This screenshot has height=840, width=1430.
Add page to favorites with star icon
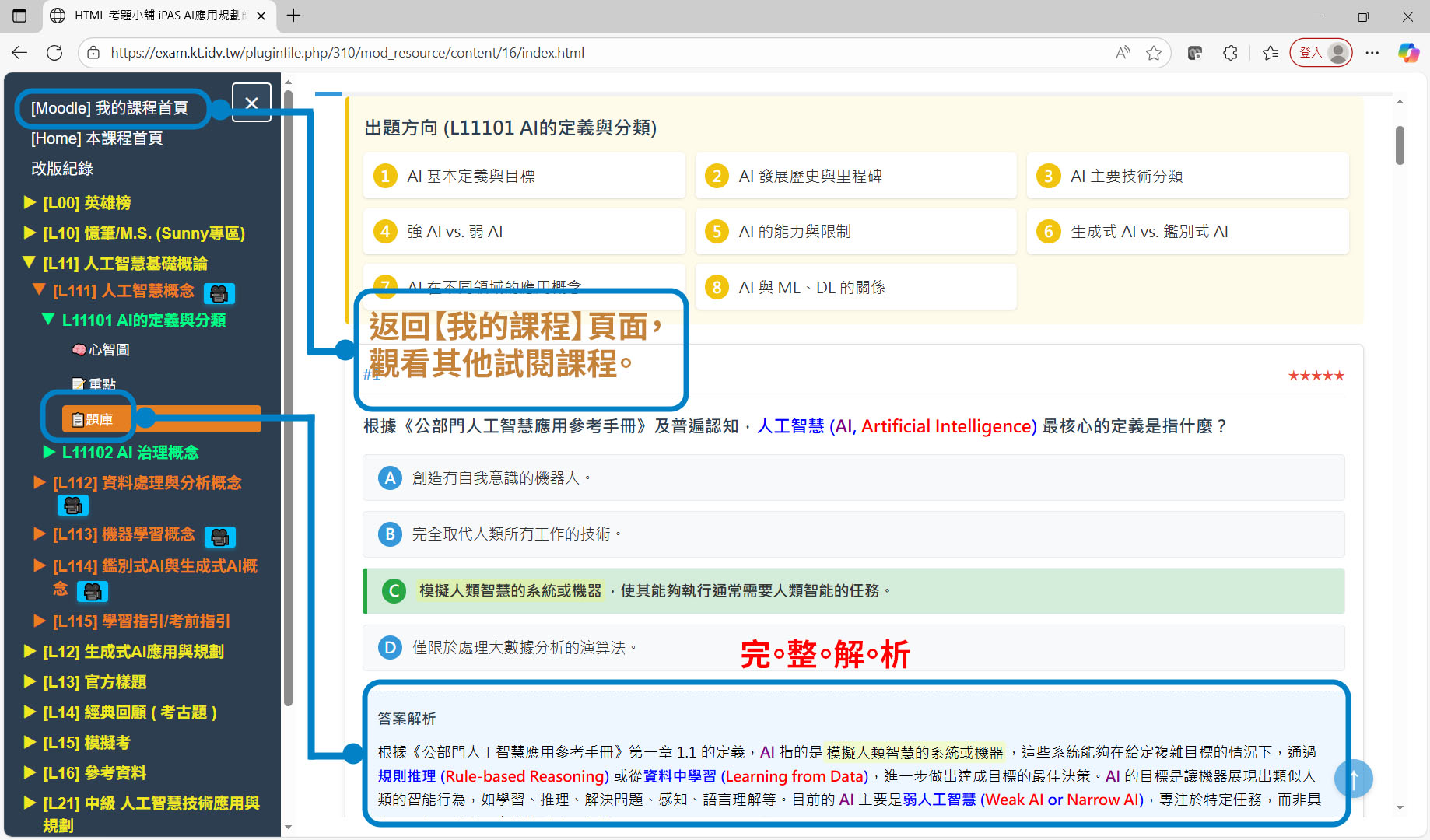click(x=1154, y=53)
